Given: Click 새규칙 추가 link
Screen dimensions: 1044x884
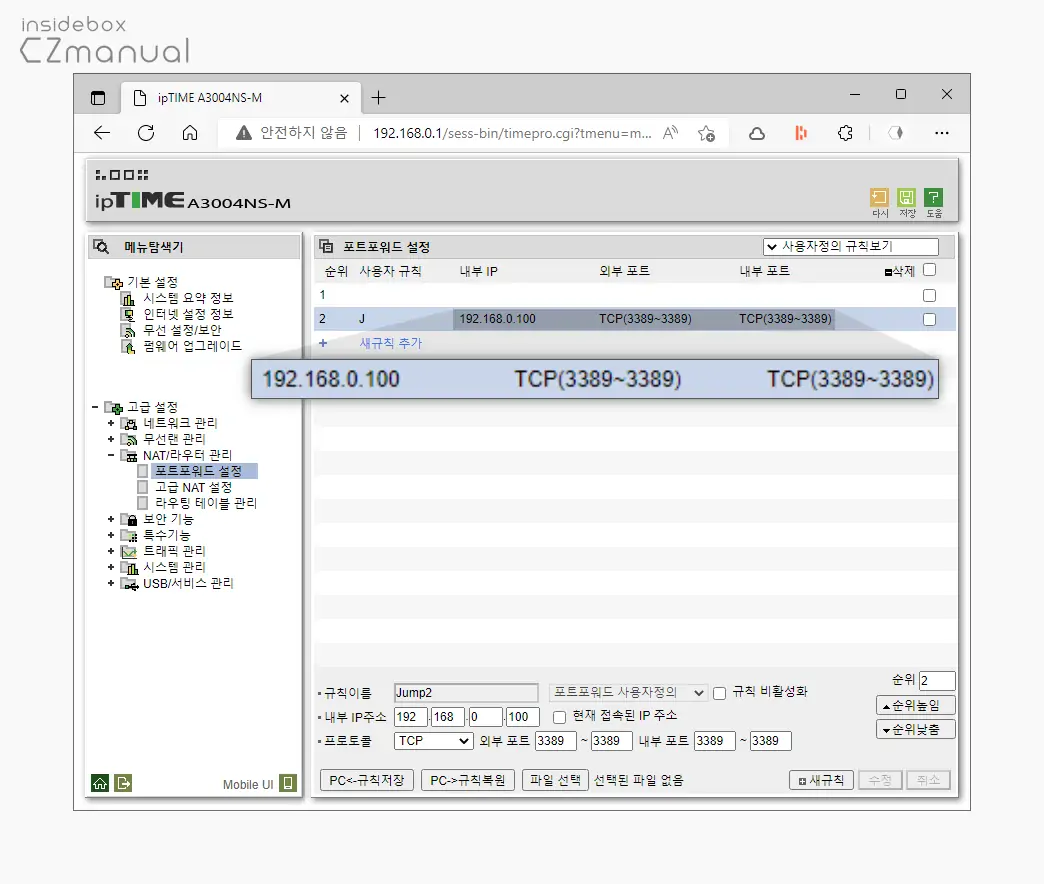Looking at the screenshot, I should 390,343.
